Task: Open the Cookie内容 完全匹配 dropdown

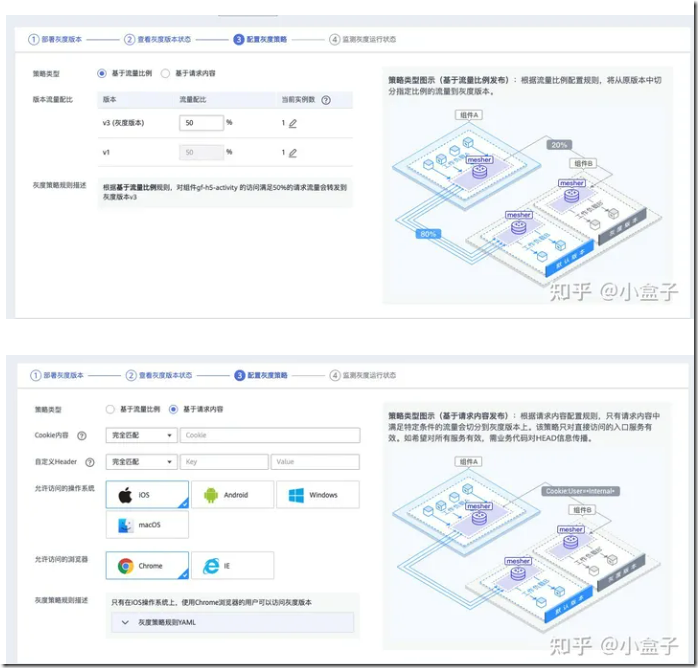Action: tap(141, 435)
